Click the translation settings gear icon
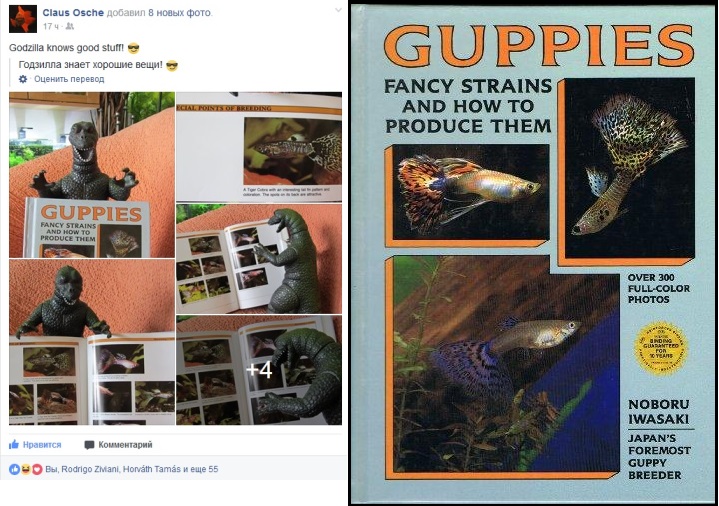719x506 pixels. (x=23, y=79)
